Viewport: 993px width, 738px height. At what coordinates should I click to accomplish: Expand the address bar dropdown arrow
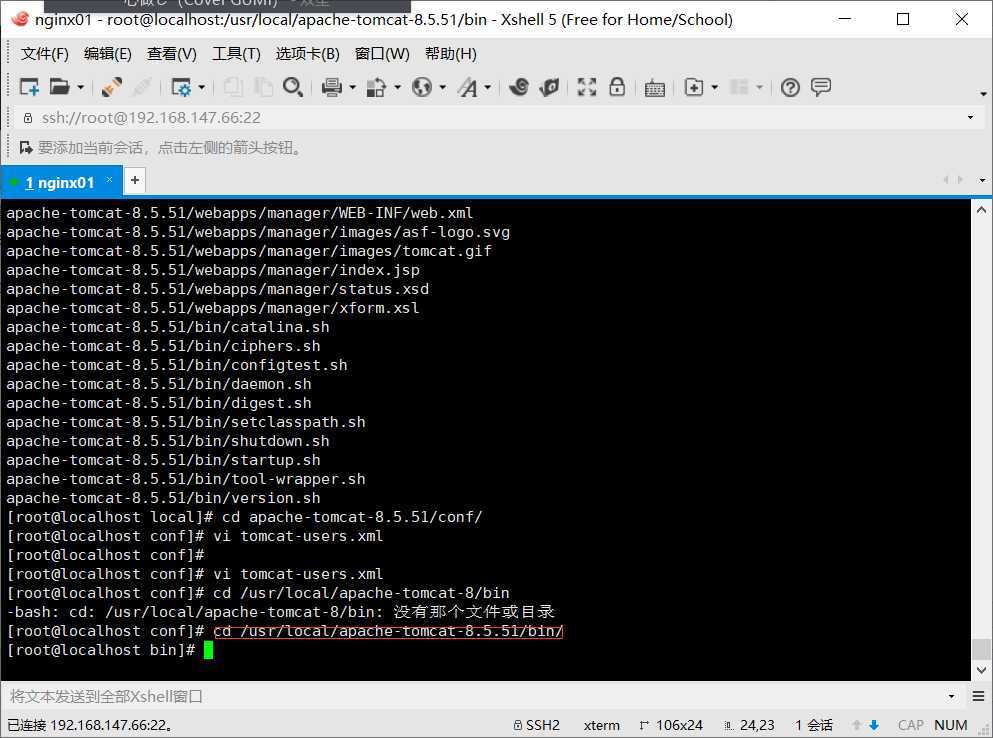(970, 118)
